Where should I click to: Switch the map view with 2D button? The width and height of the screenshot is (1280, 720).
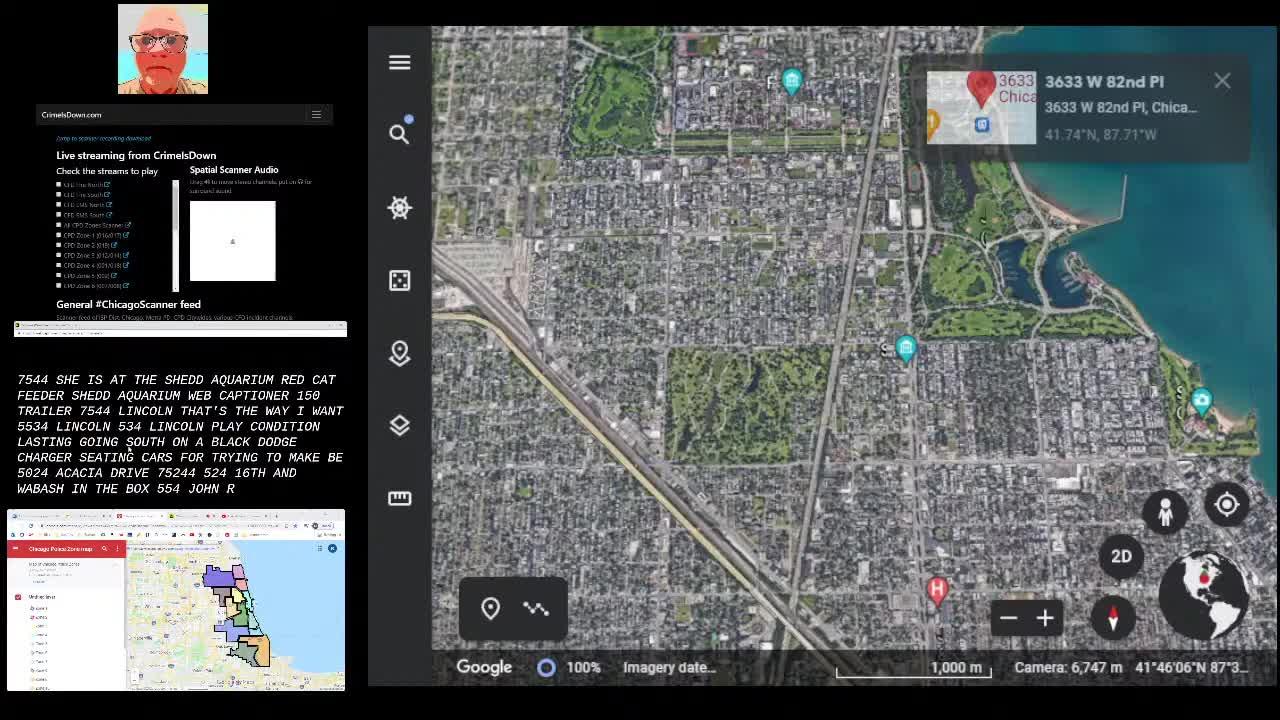[x=1121, y=557]
